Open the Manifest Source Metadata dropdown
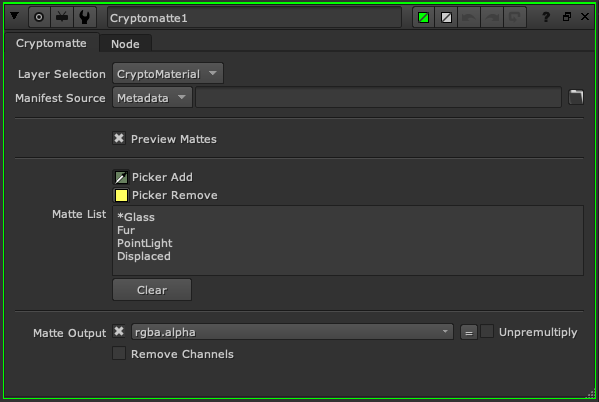Screen dimensions: 599x402 (x=152, y=97)
